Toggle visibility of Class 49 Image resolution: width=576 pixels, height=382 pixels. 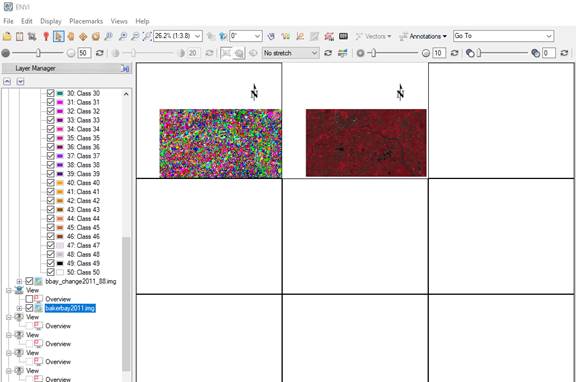click(51, 263)
